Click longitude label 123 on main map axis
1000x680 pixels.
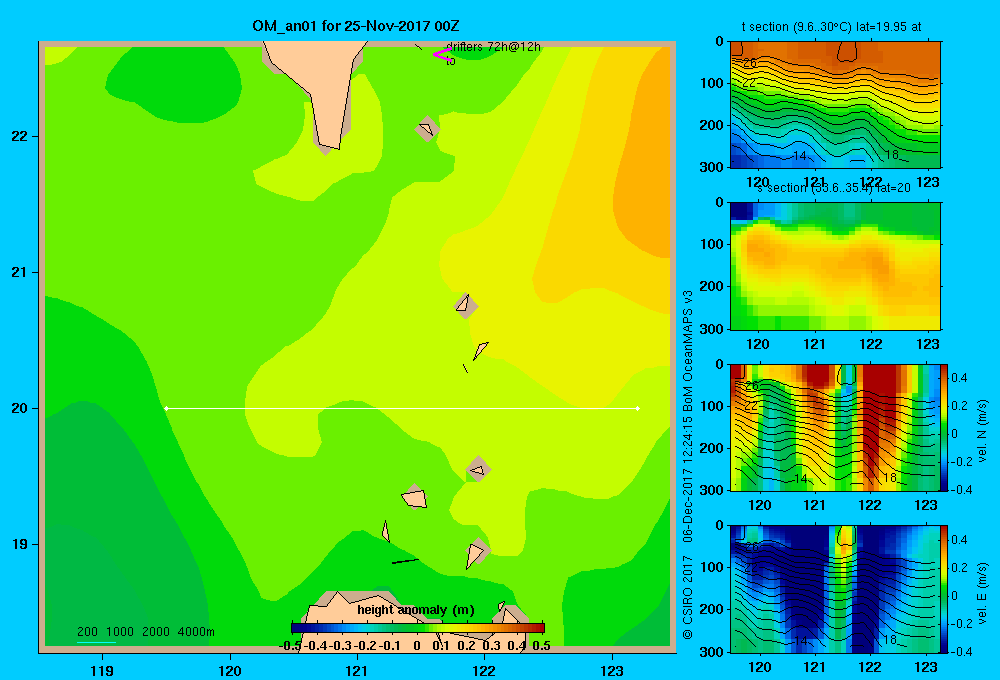click(x=612, y=670)
